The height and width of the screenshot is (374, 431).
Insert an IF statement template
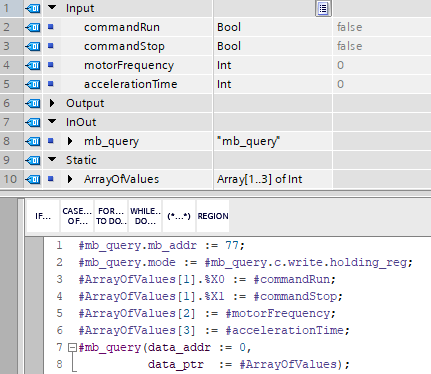click(43, 216)
